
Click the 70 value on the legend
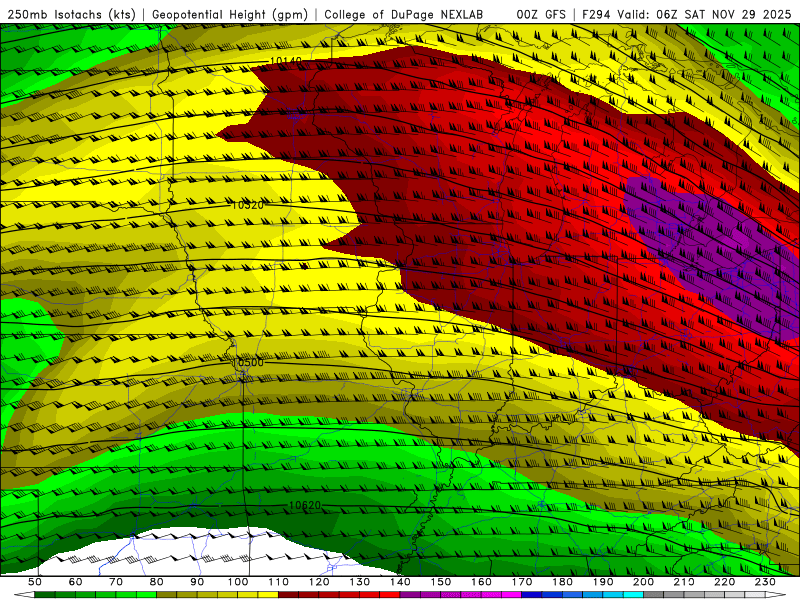click(x=116, y=582)
